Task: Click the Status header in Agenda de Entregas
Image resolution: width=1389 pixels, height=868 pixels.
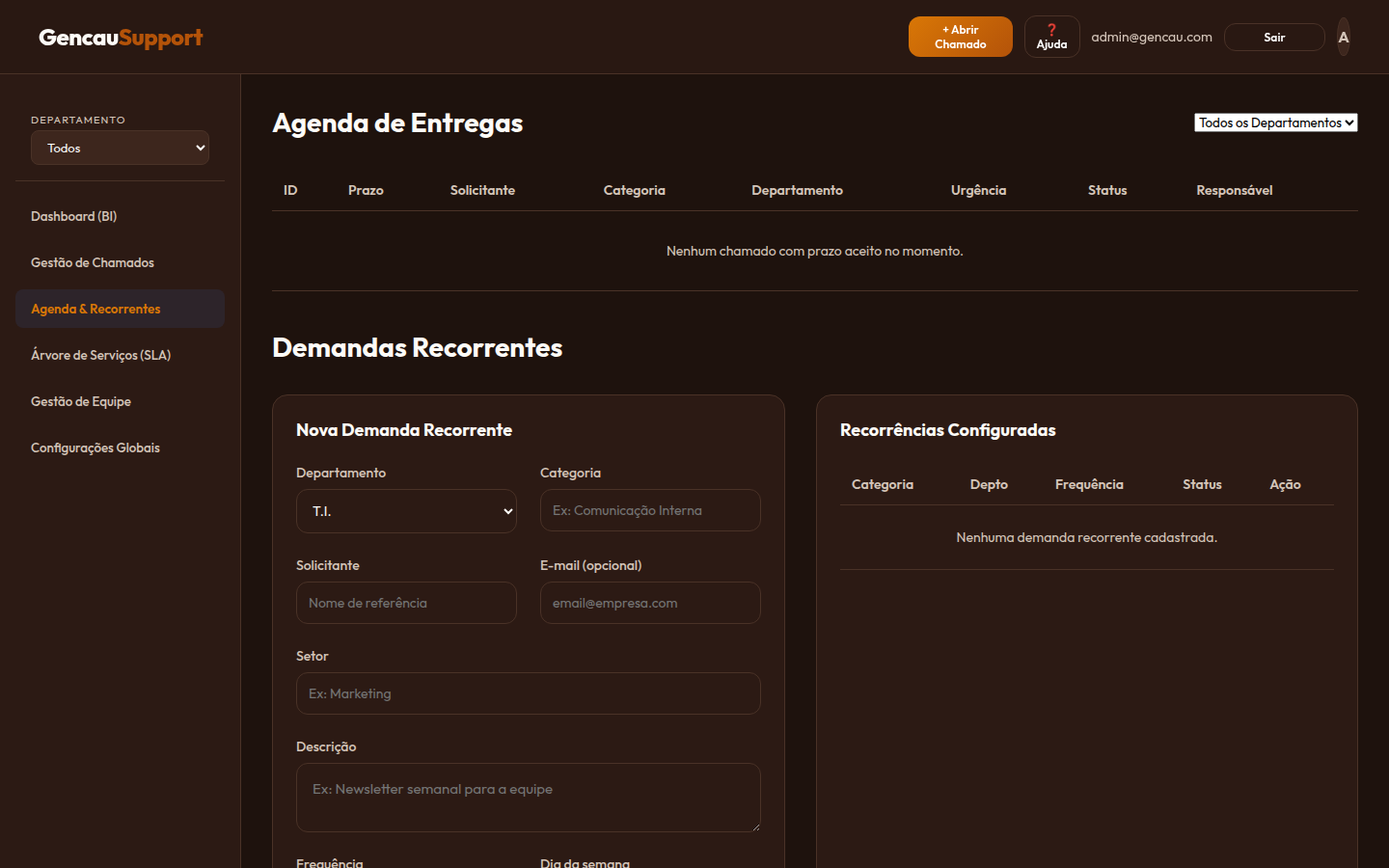Action: pyautogui.click(x=1107, y=190)
